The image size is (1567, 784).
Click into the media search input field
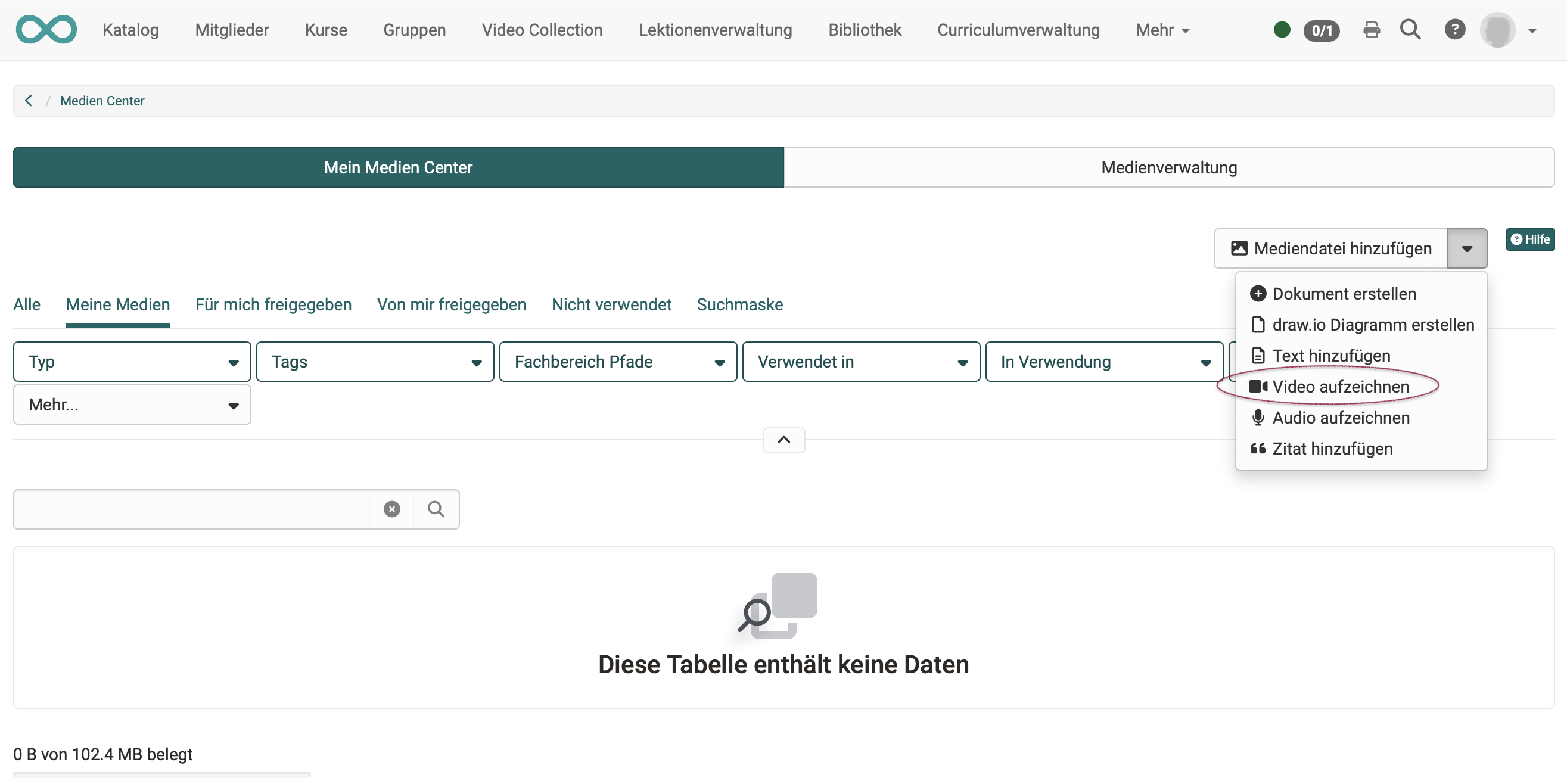(192, 509)
